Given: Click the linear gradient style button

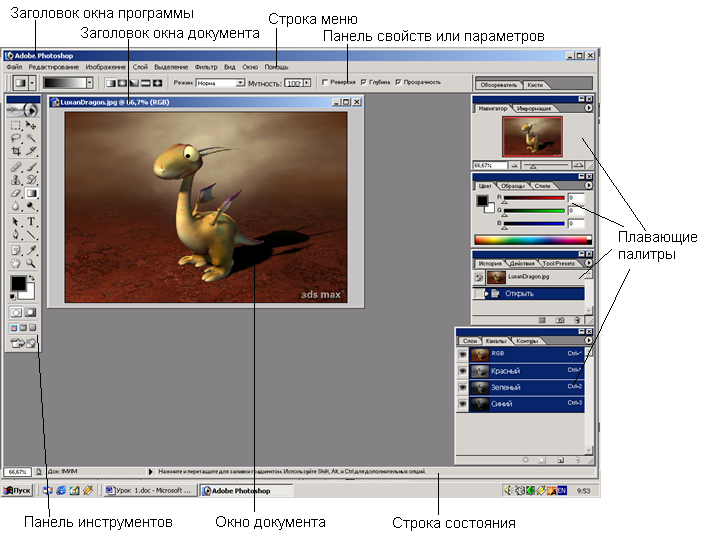Looking at the screenshot, I should point(110,83).
